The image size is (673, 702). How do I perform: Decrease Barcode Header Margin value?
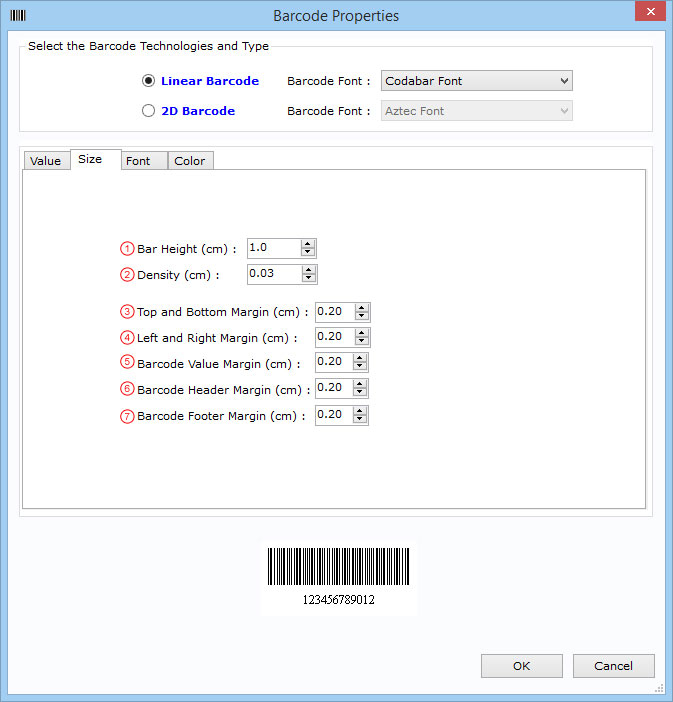point(360,392)
